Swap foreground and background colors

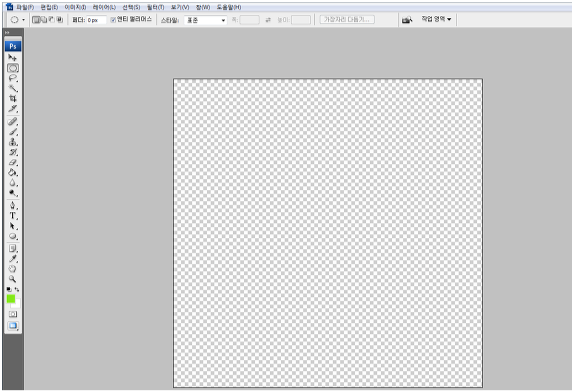pos(17,289)
